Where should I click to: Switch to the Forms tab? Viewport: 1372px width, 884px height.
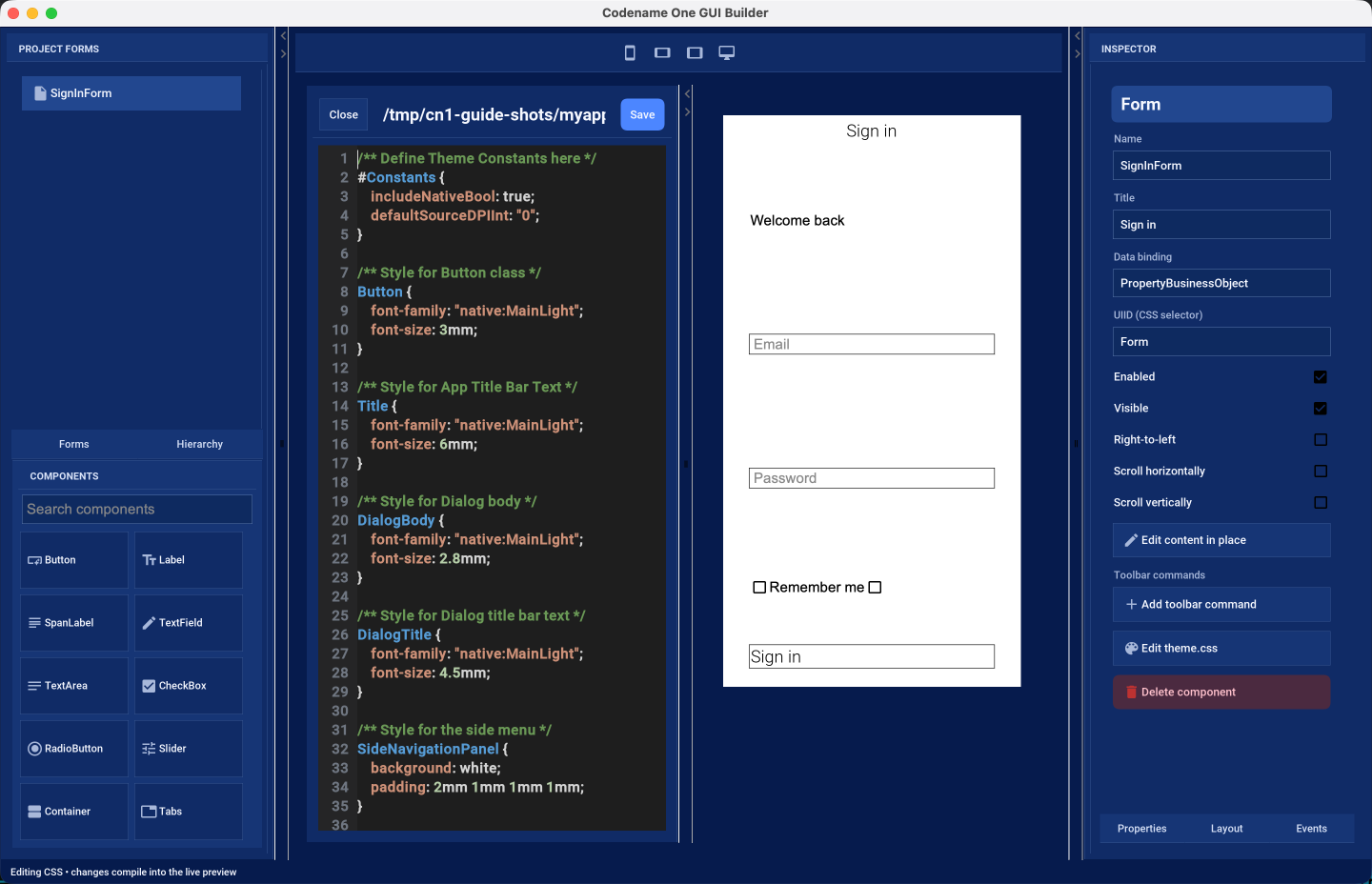tap(73, 444)
